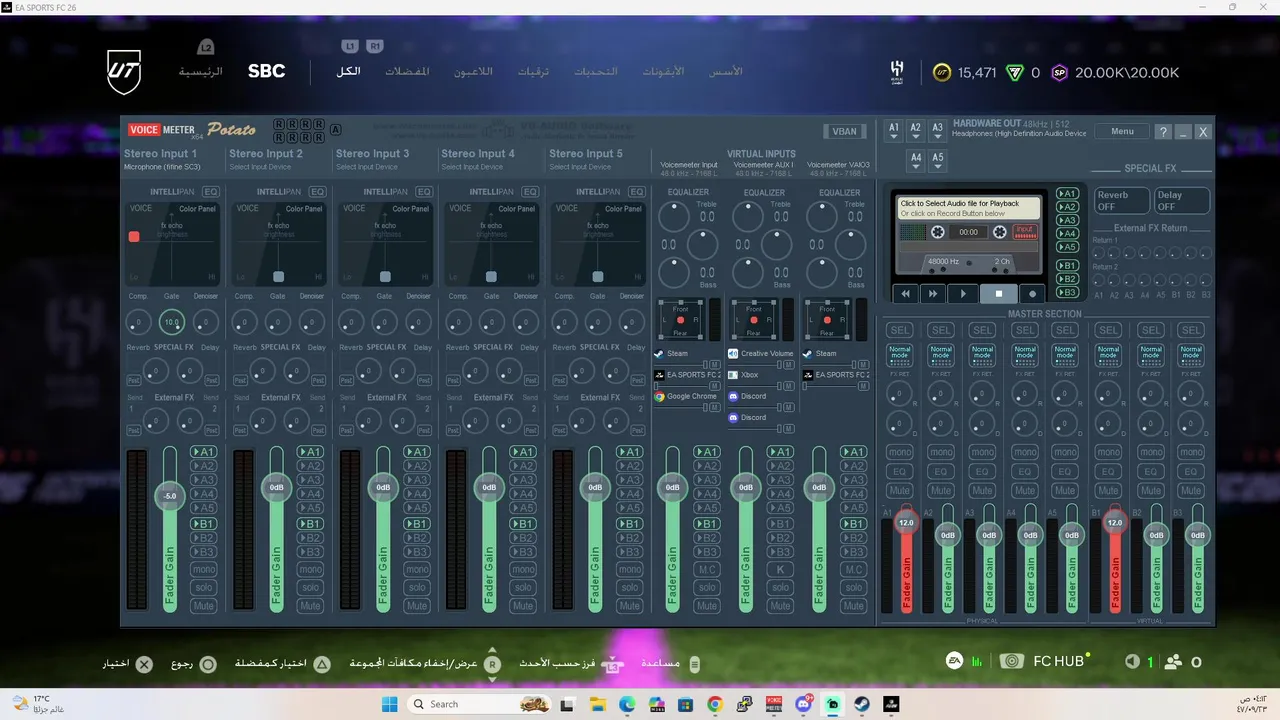Click the EQ button on Stereo Input 1 IntelliPan
Screen dimensions: 1280x720
click(x=211, y=191)
